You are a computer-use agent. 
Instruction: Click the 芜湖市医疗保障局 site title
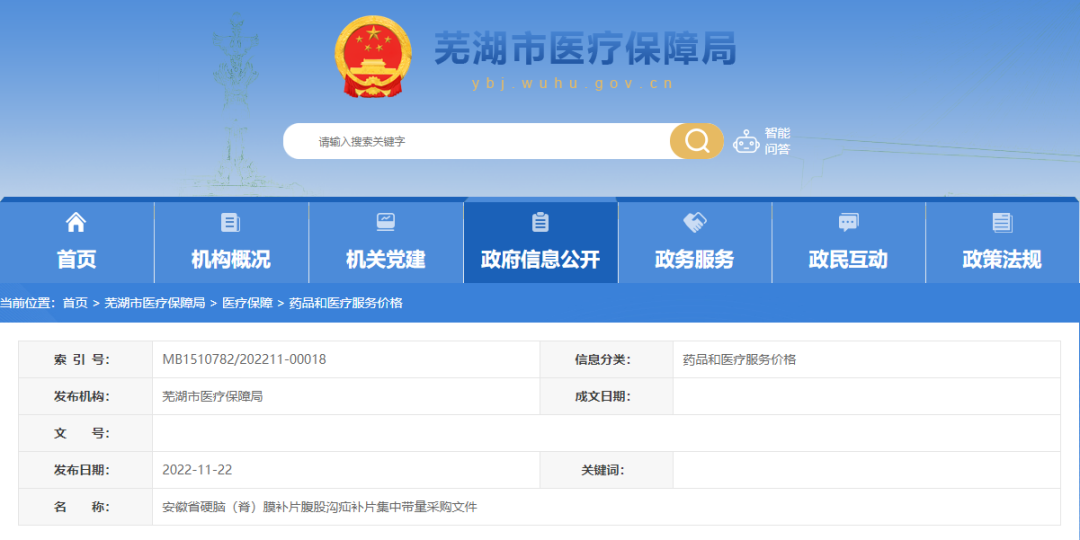tap(585, 48)
